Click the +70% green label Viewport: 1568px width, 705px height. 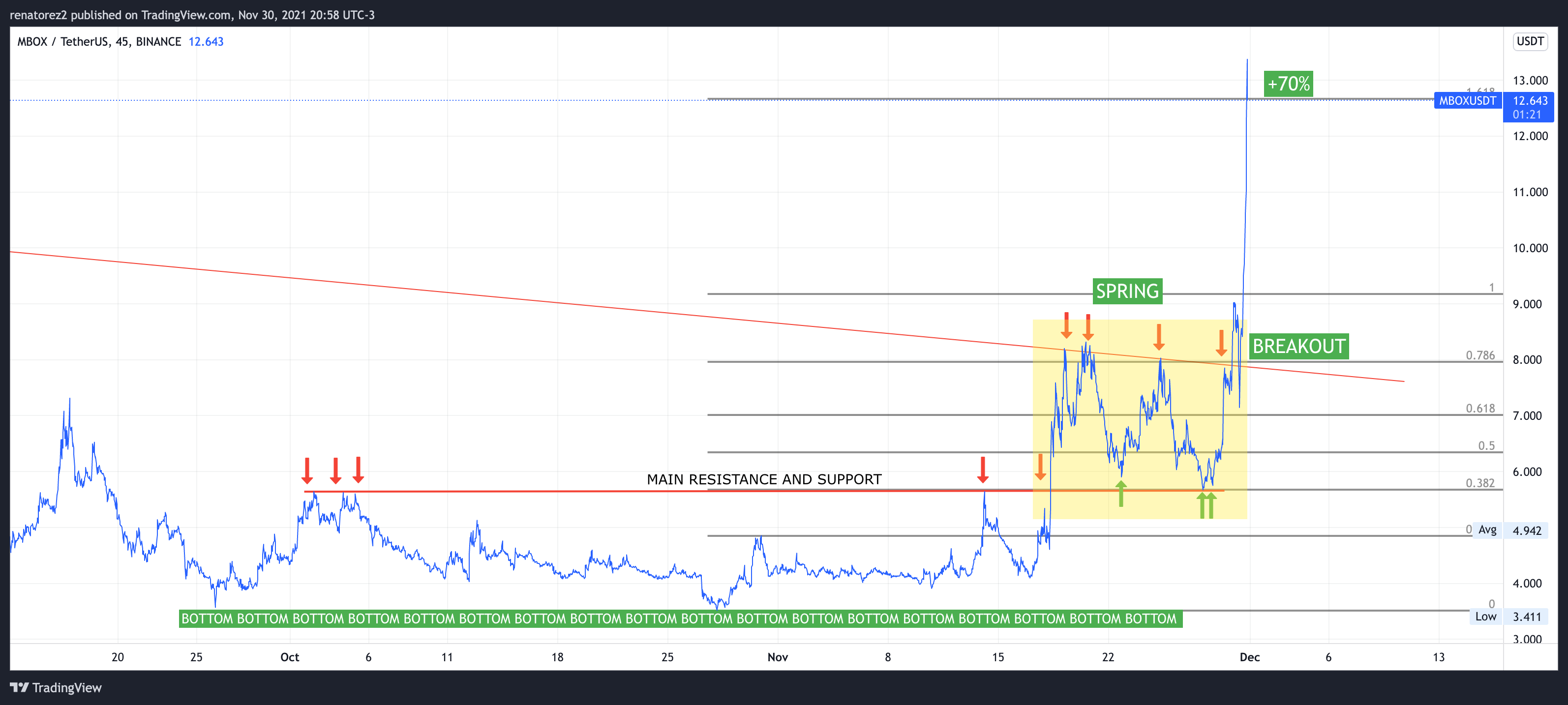tap(1288, 84)
